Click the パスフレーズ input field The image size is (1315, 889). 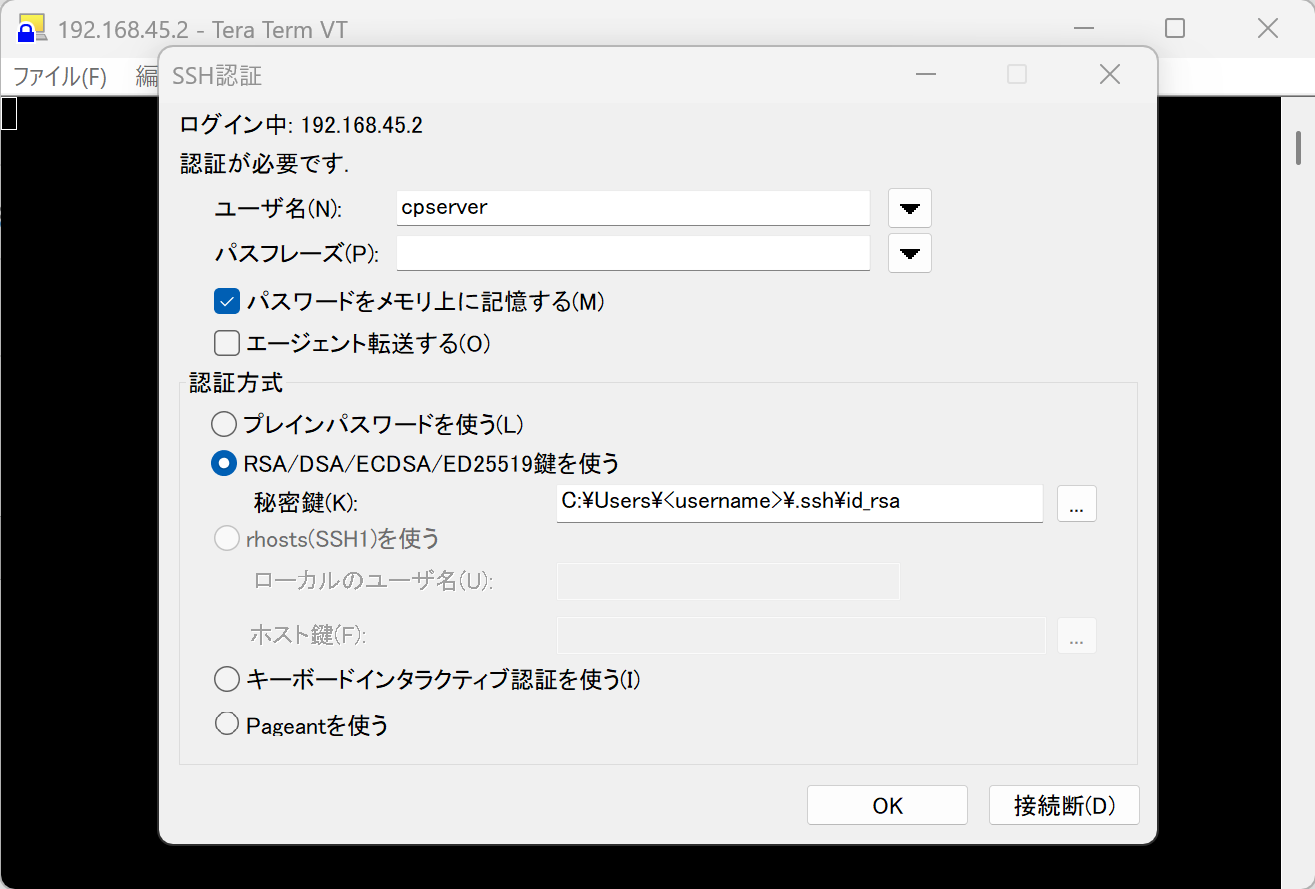pos(633,253)
